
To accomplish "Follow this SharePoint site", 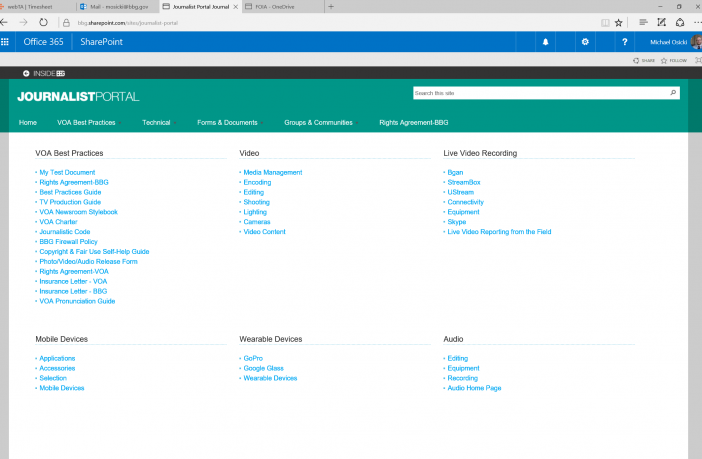I will pos(674,60).
